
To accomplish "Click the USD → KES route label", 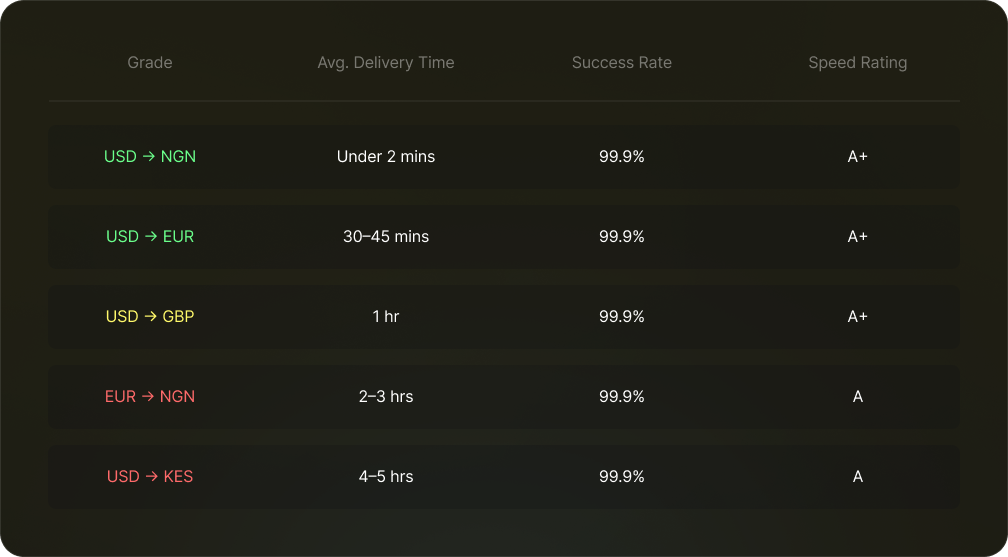I will (x=150, y=476).
